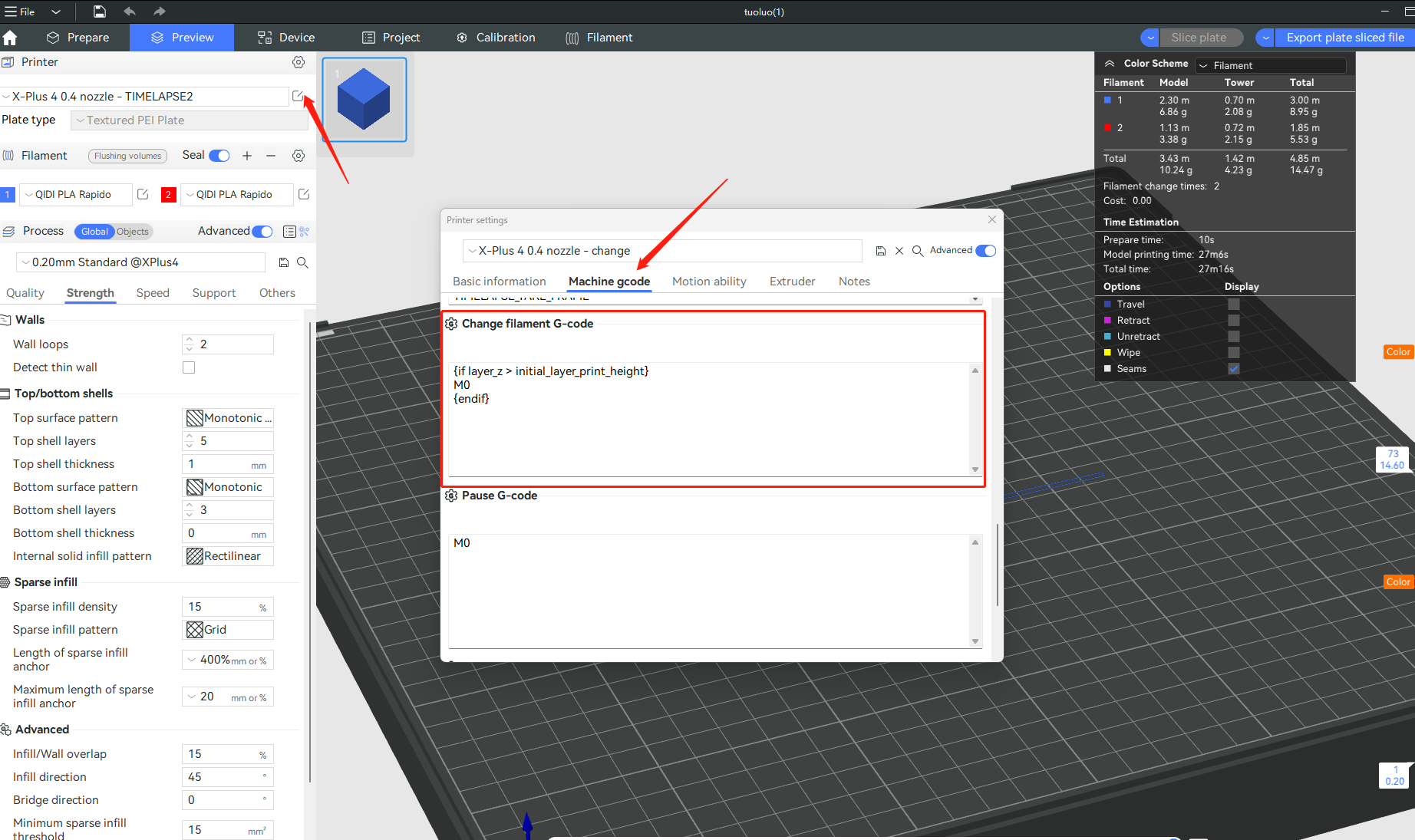Open the Printer settings gear icon

(x=299, y=62)
